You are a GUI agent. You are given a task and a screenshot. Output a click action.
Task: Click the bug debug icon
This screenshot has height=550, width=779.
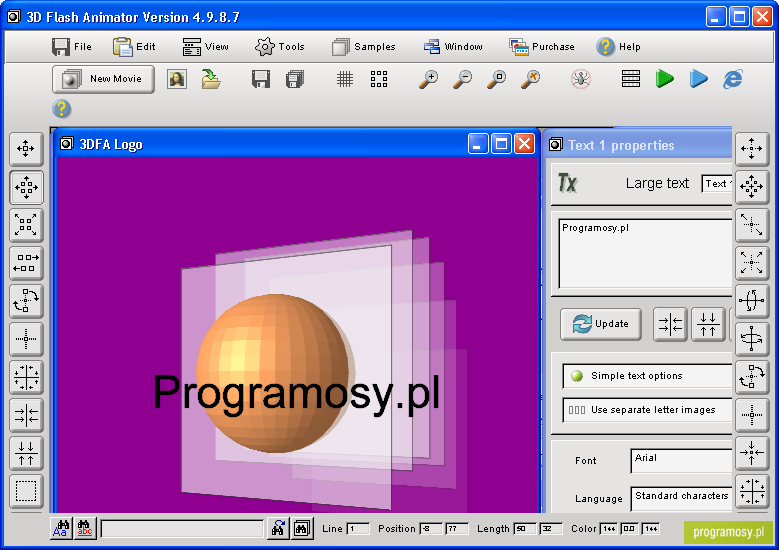581,79
